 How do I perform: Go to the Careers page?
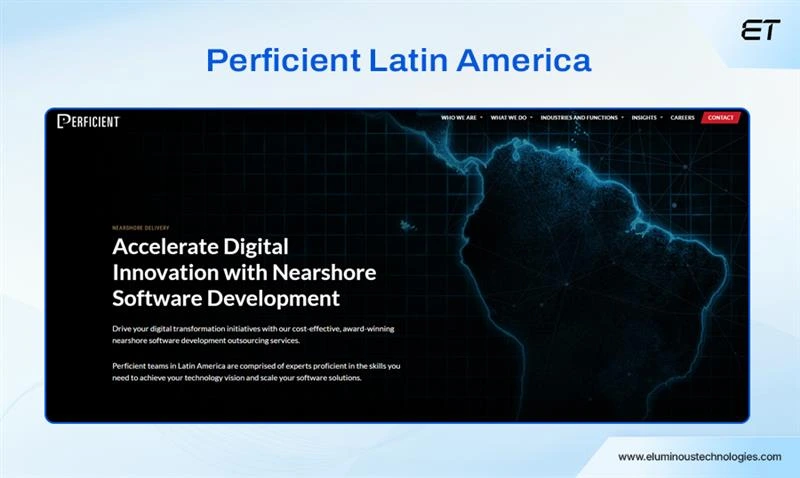(683, 118)
